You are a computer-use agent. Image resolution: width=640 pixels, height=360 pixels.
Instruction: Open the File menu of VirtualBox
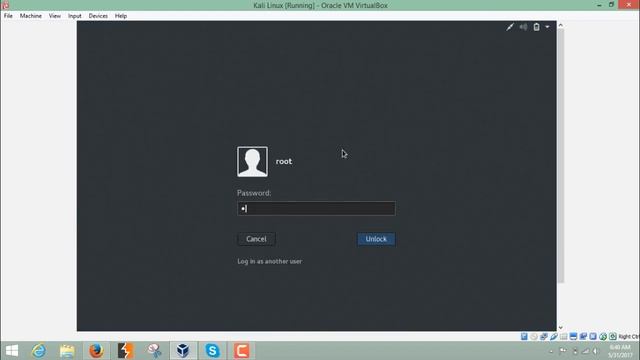8,16
